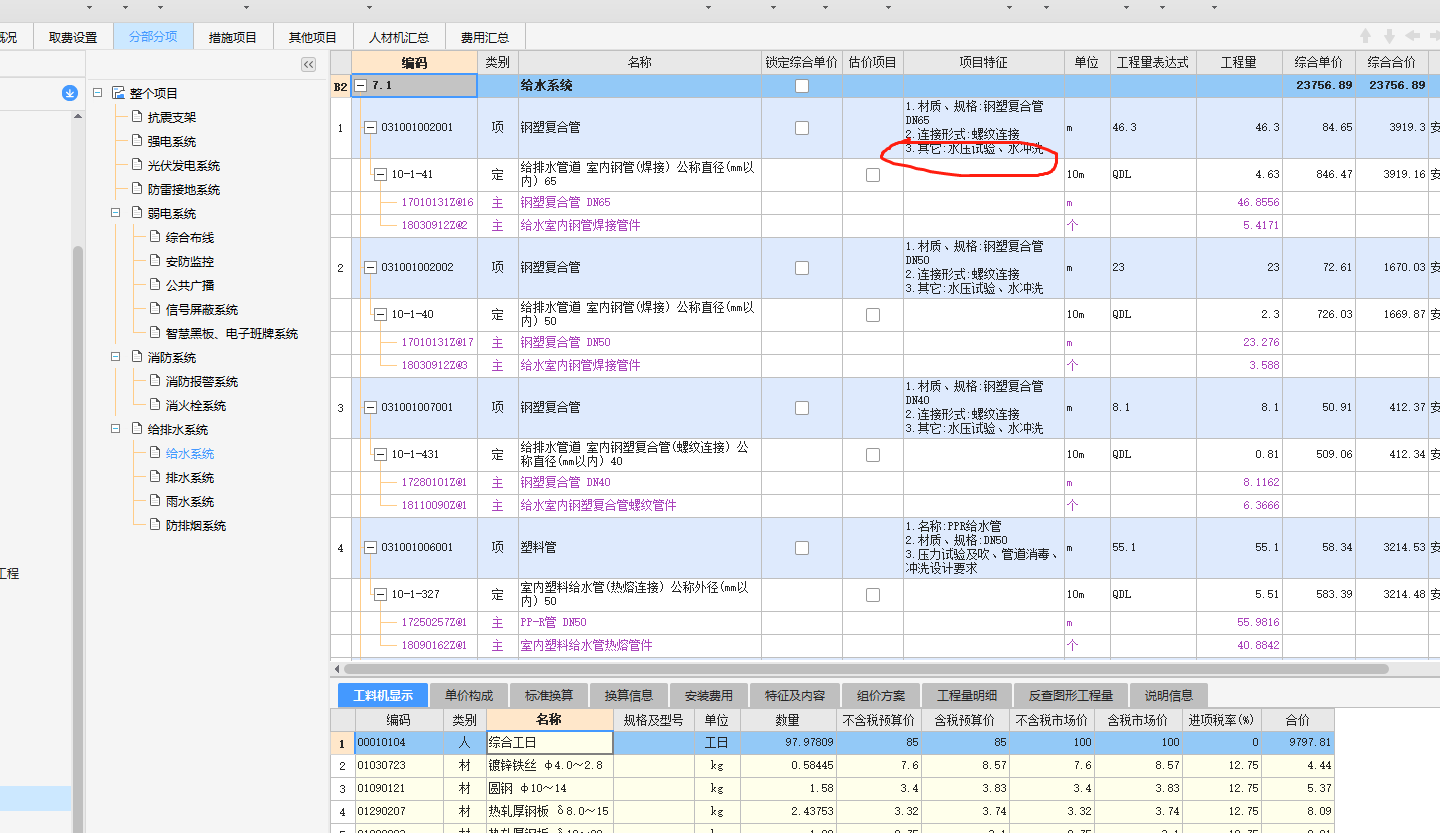
Task: Click the 综合工日 name cell input
Action: [x=549, y=743]
